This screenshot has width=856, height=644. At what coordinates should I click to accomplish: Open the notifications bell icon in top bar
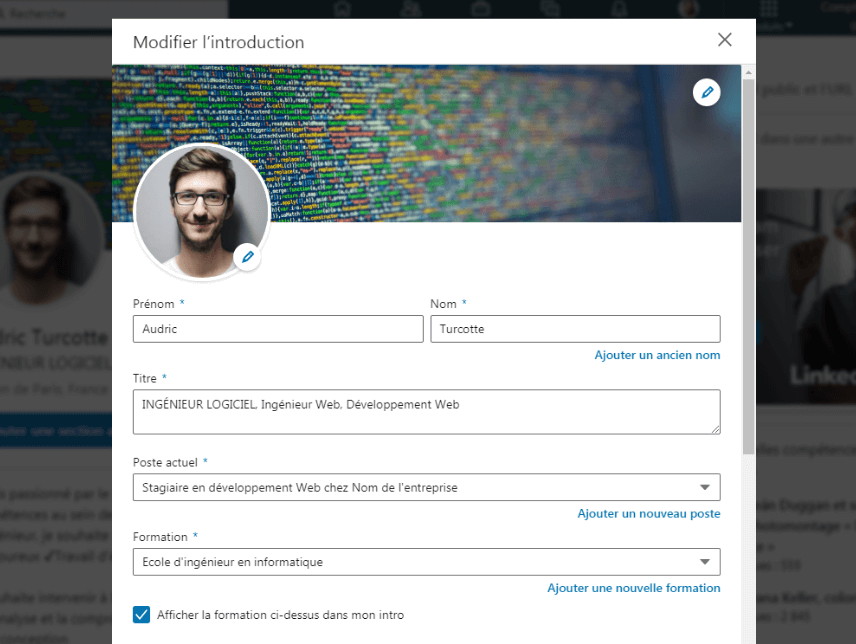pos(619,8)
